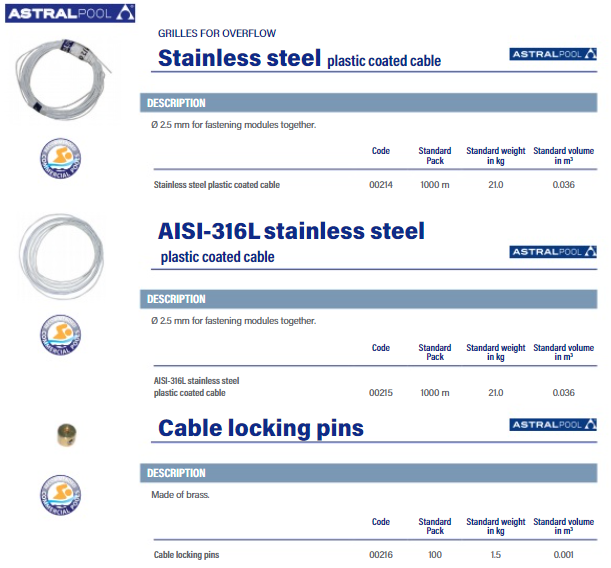Viewport: 611px width, 568px height.
Task: Click '1000 m' pack value for code 00214
Action: [x=434, y=185]
